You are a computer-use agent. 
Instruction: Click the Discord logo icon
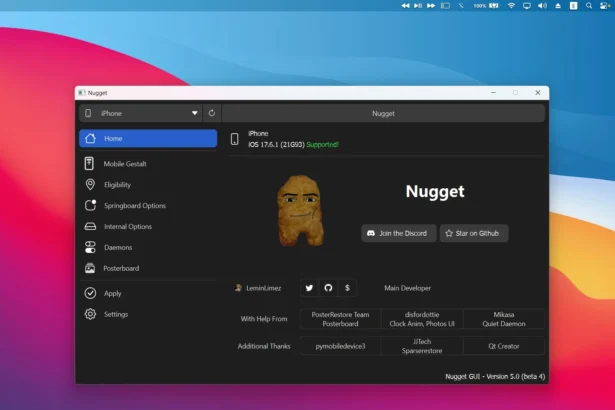pos(371,233)
